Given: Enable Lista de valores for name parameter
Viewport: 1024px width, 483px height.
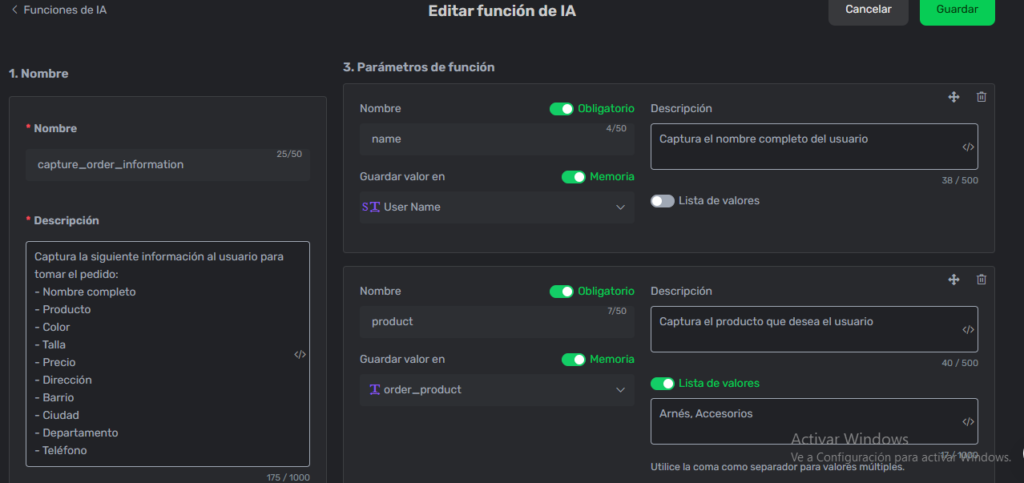Looking at the screenshot, I should pyautogui.click(x=662, y=200).
